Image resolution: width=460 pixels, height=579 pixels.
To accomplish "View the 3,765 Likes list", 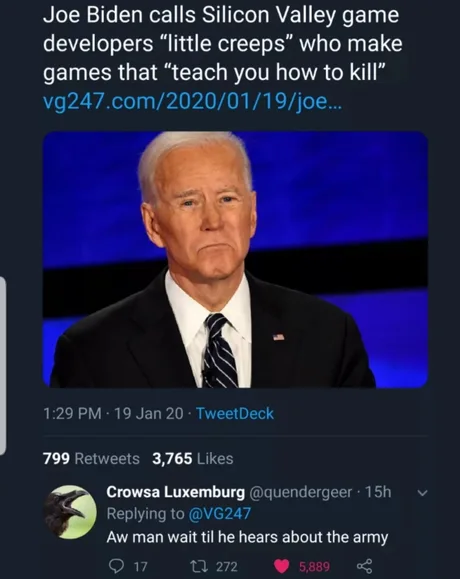I will 193,459.
